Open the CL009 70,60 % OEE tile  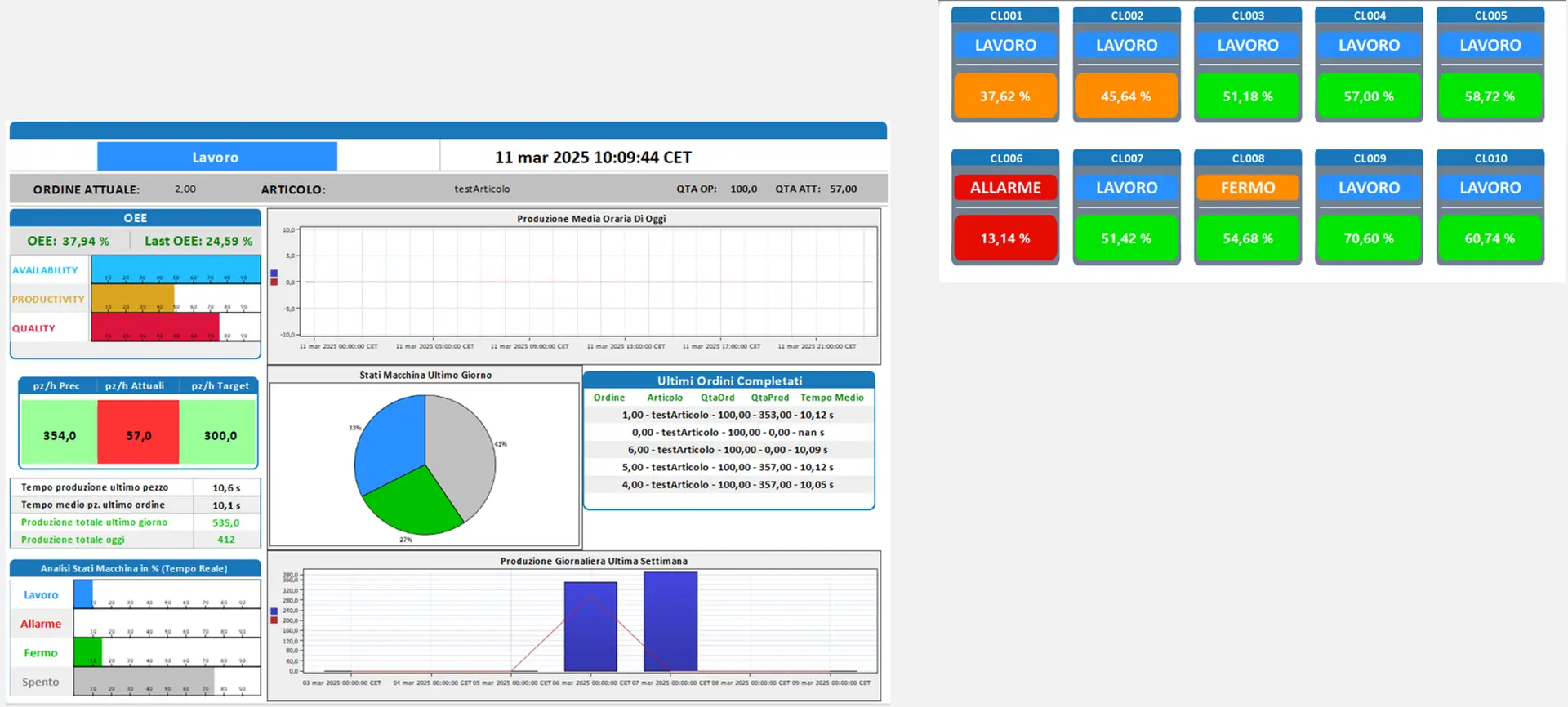pos(1369,238)
